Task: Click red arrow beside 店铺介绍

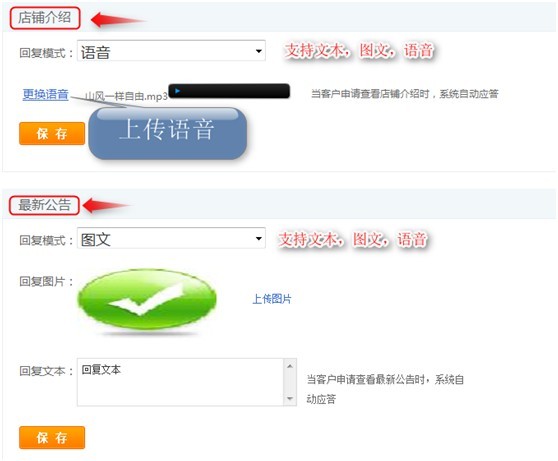Action: [118, 20]
